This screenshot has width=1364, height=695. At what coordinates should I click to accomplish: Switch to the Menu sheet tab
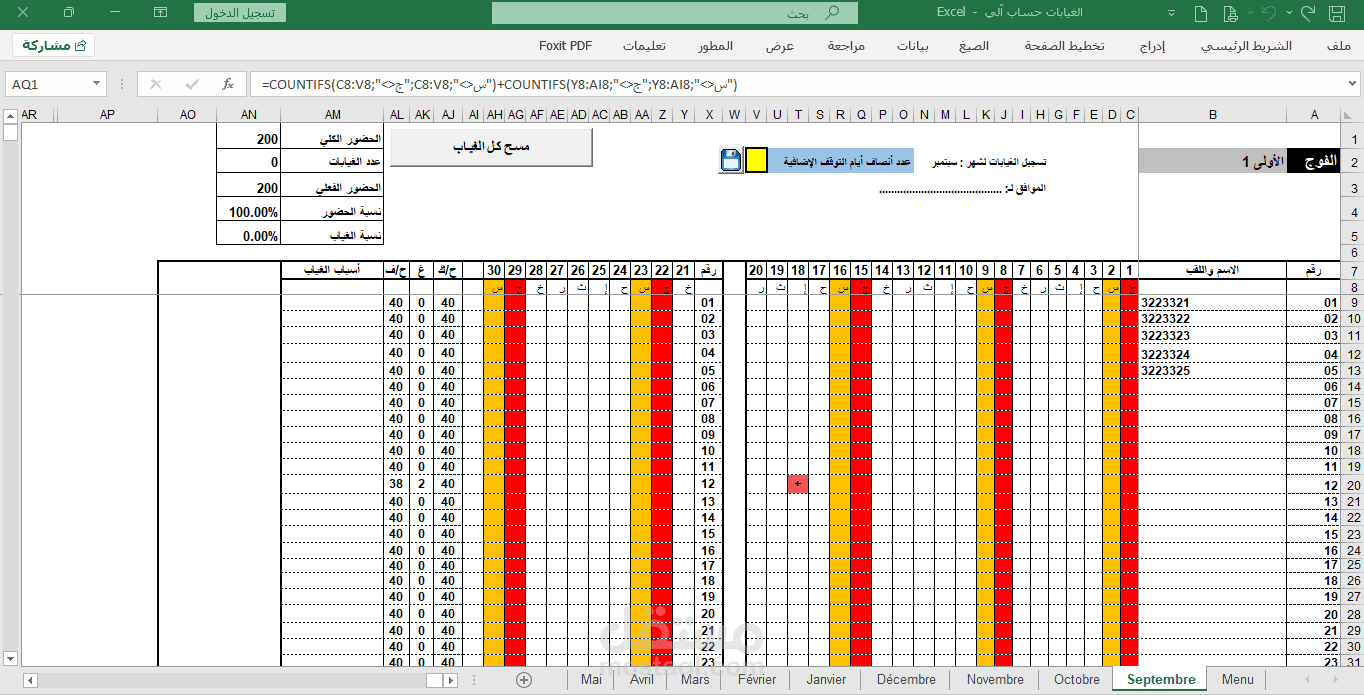tap(1237, 679)
